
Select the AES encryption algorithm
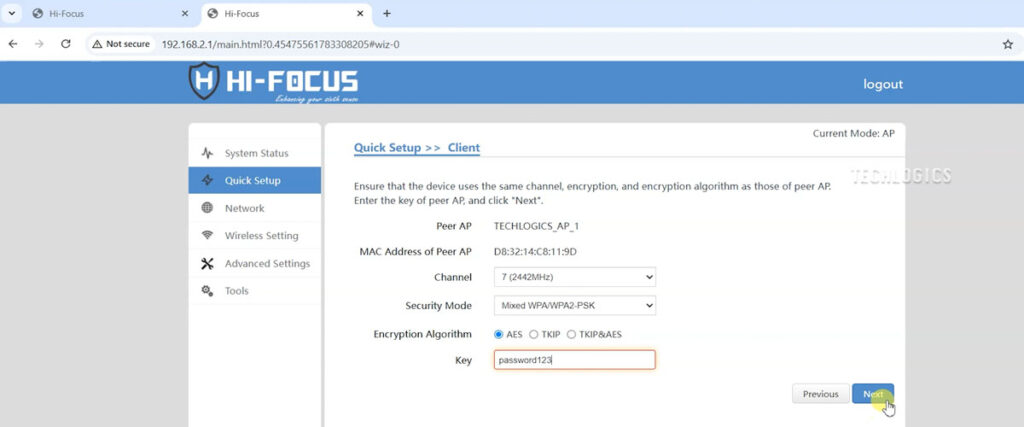(x=499, y=334)
